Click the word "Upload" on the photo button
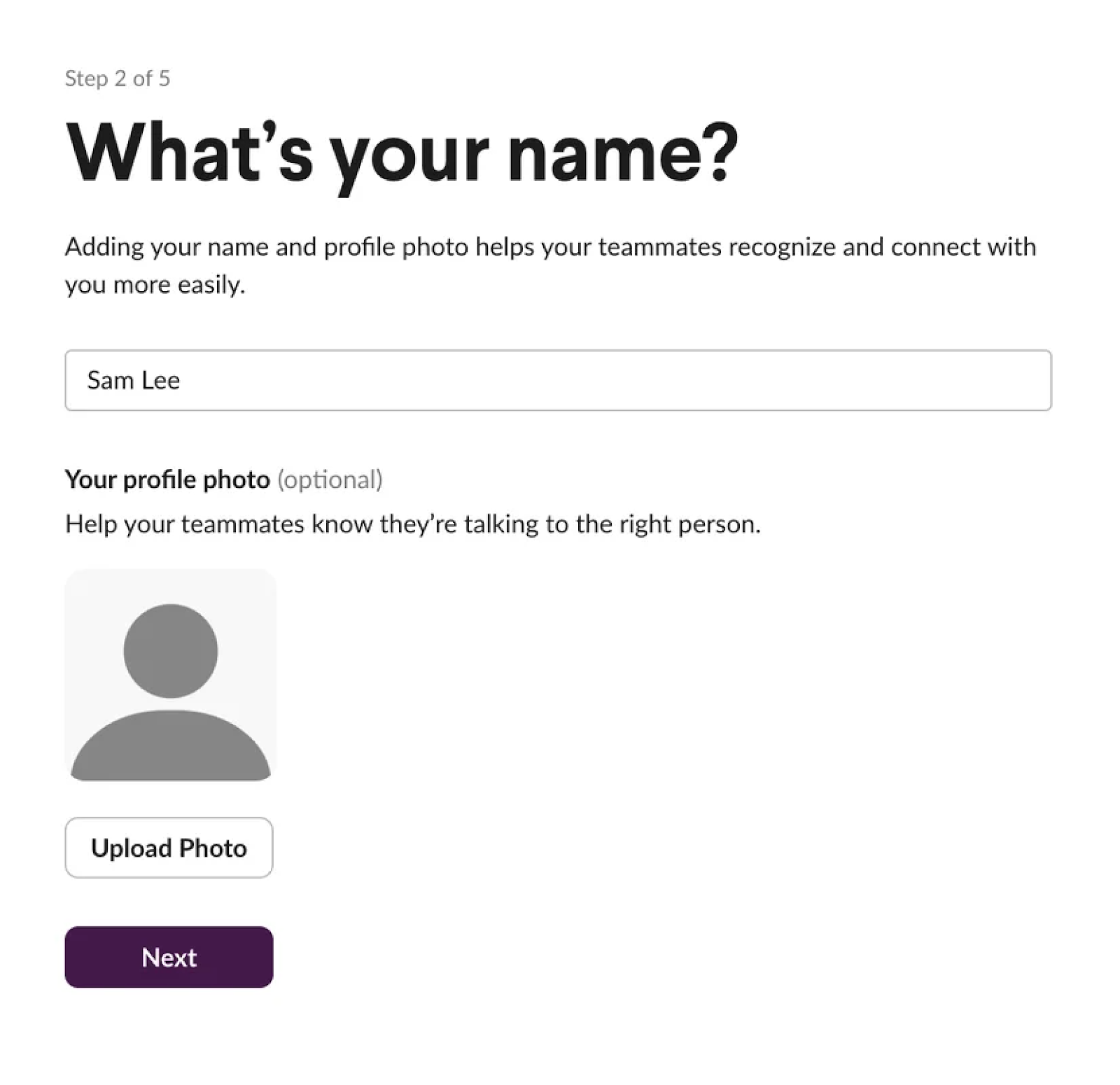 click(131, 848)
